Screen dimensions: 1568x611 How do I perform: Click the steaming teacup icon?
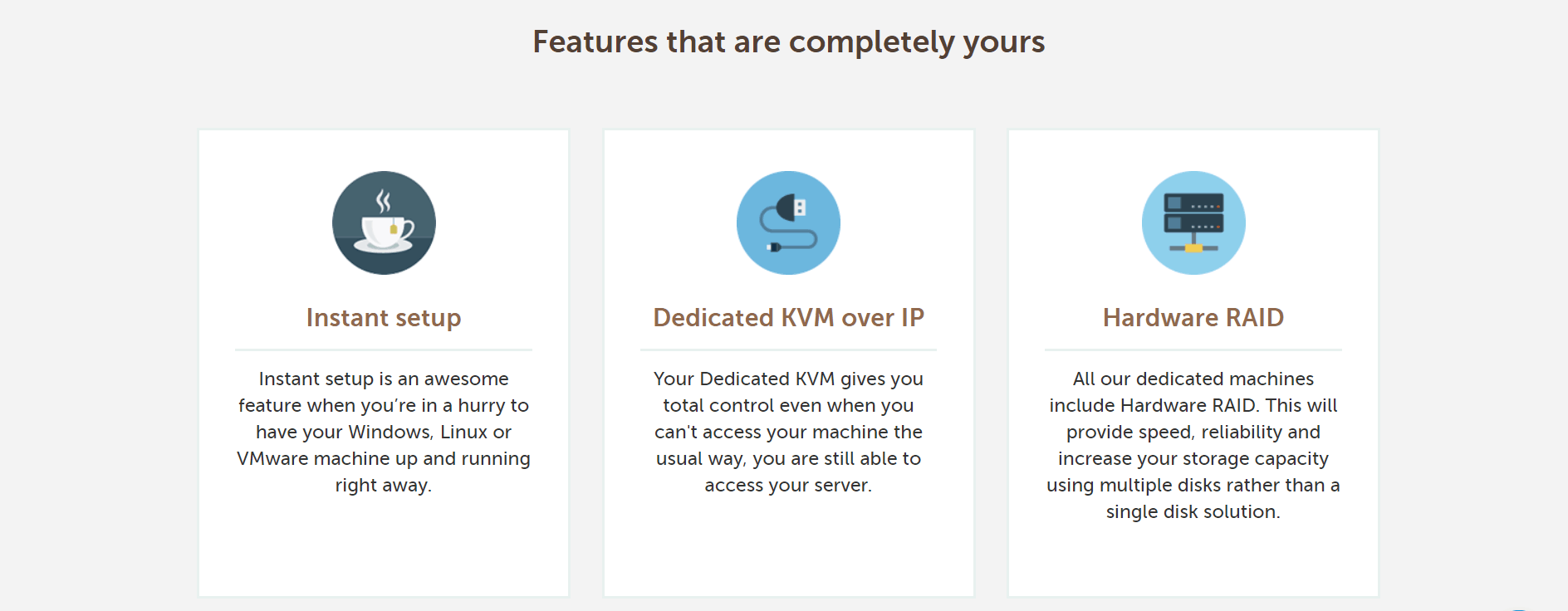click(384, 222)
